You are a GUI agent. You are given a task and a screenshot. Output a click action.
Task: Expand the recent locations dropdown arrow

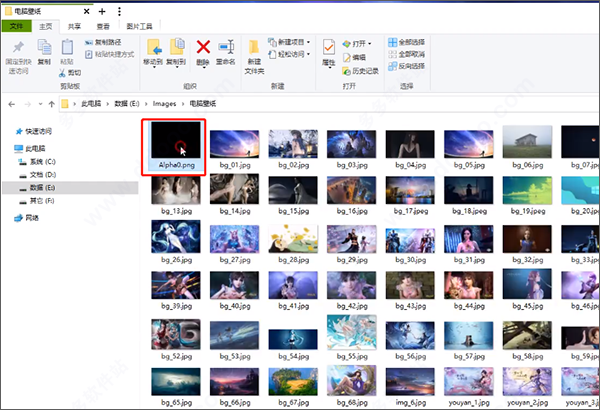pyautogui.click(x=40, y=104)
